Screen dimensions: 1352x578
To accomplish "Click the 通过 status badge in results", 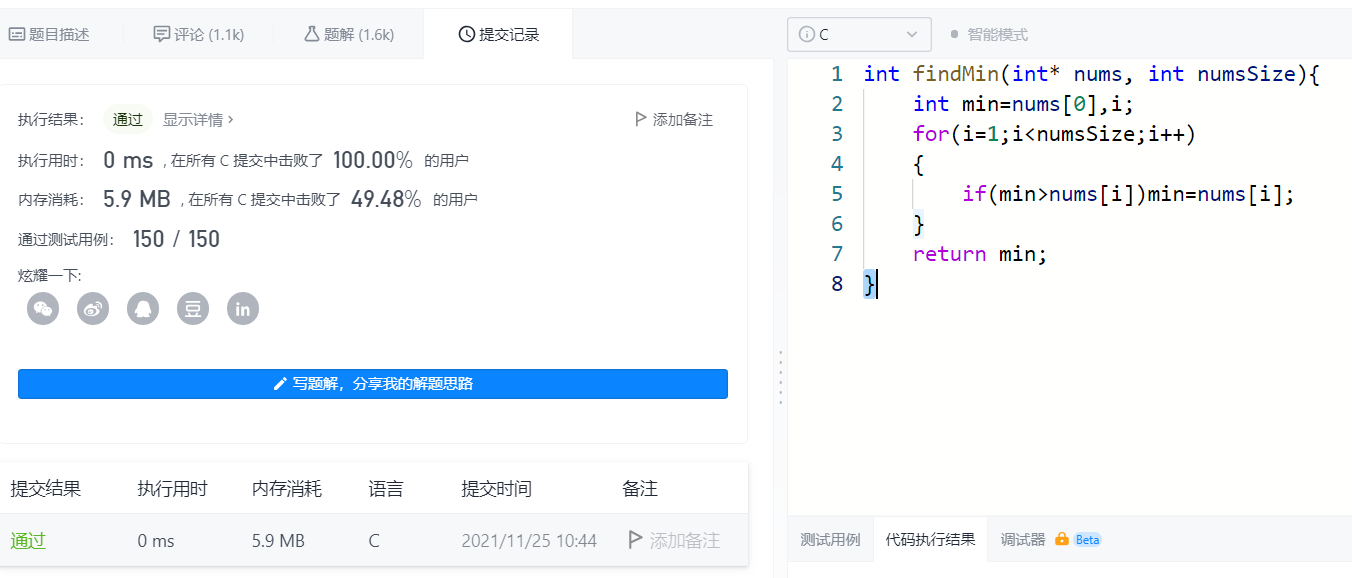I will (128, 119).
